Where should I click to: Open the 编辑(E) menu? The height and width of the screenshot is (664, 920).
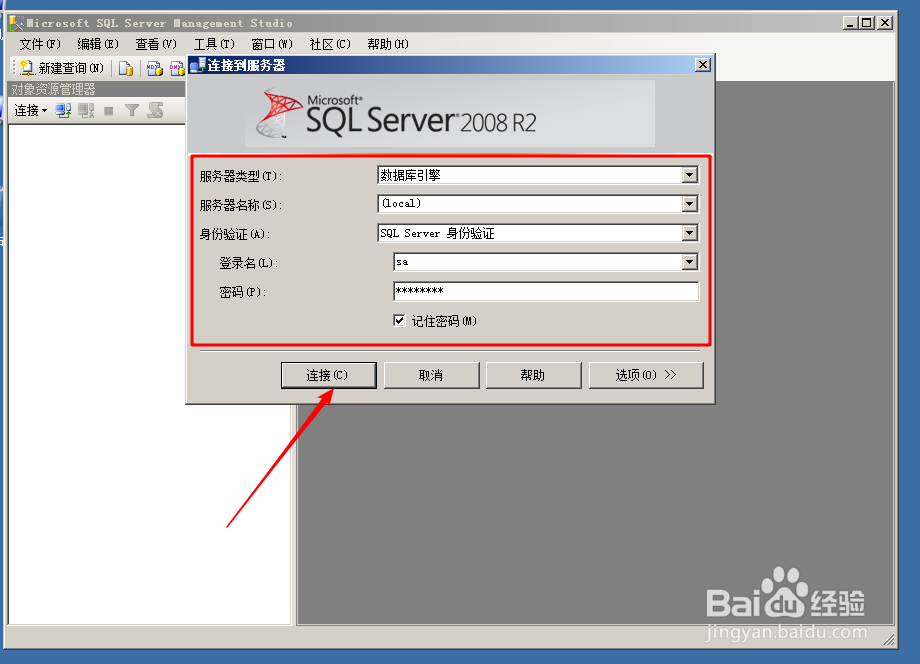(98, 44)
